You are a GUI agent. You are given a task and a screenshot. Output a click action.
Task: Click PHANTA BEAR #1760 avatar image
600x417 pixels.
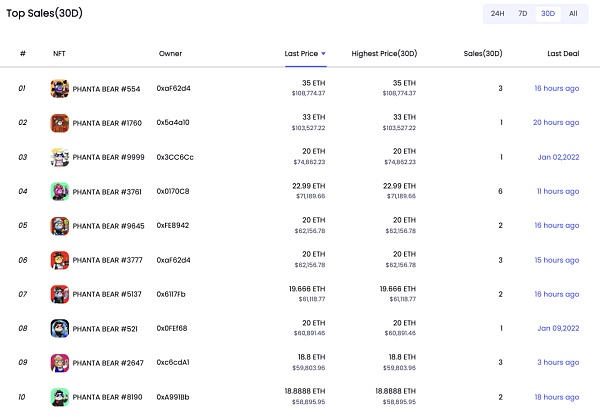(59, 123)
